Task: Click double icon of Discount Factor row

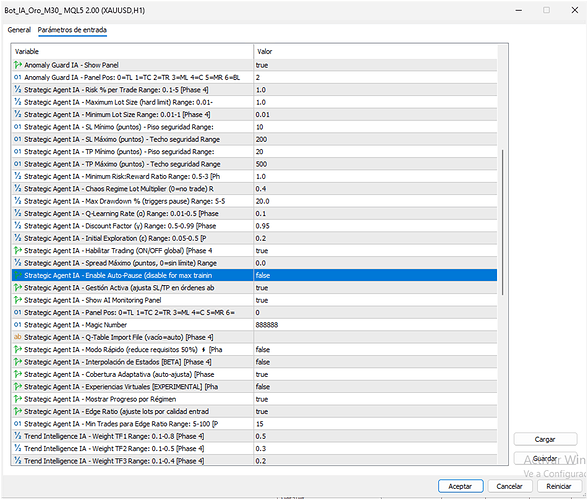Action: tap(18, 225)
